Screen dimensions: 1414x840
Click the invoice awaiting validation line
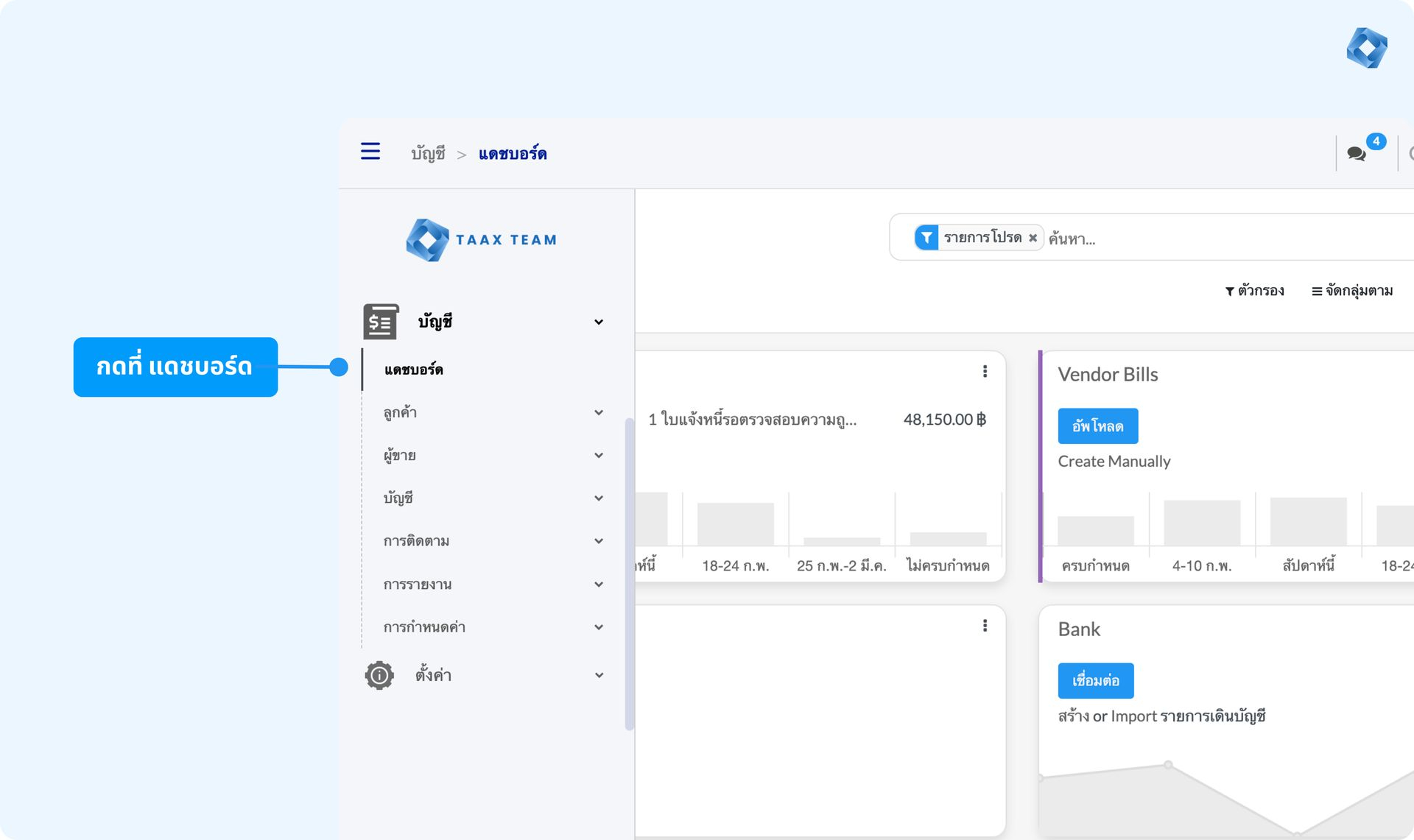[x=752, y=420]
